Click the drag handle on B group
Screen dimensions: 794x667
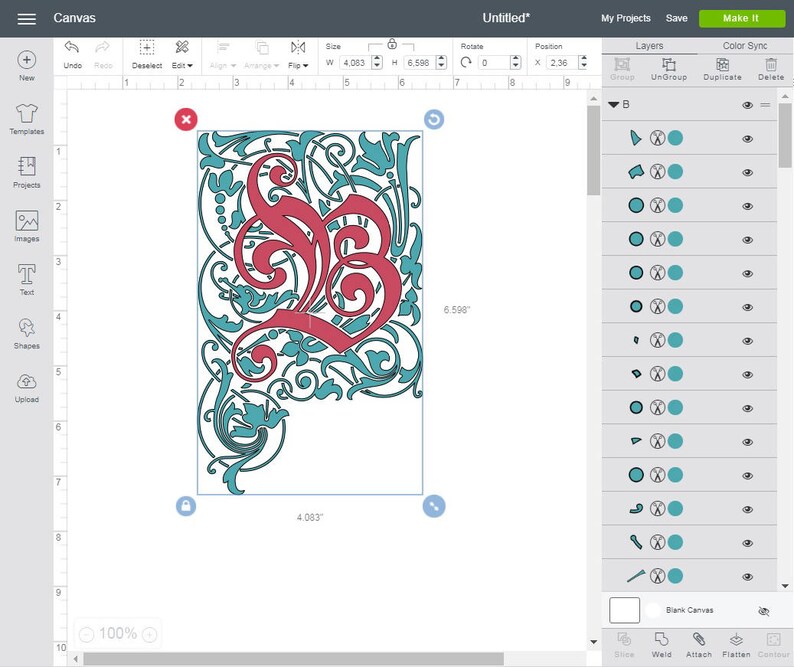765,105
